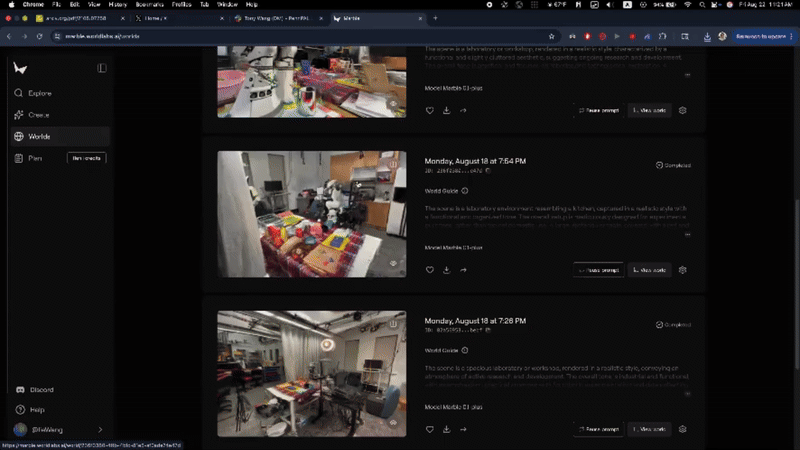Viewport: 800px width, 450px height.
Task: Switch to the Tony Wang PennPAL tab
Action: pyautogui.click(x=279, y=18)
